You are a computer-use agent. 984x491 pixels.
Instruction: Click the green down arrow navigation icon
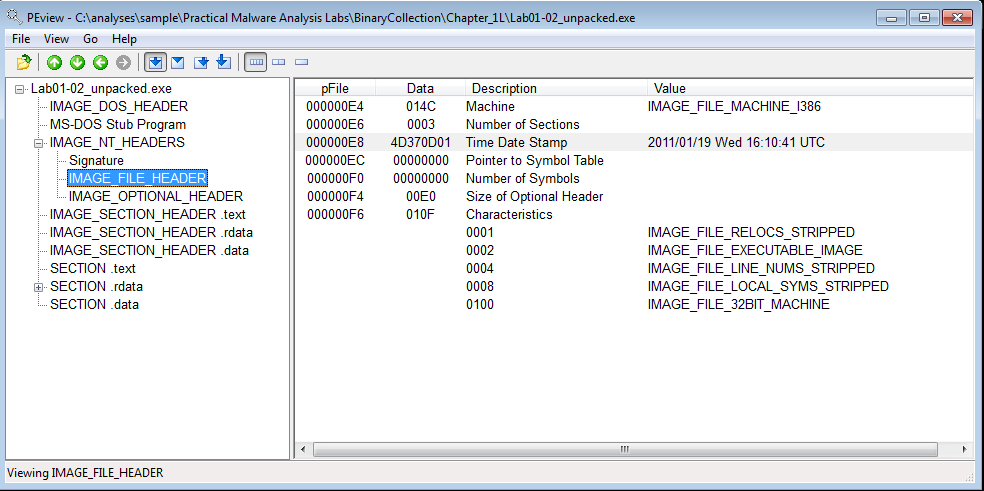click(x=77, y=62)
